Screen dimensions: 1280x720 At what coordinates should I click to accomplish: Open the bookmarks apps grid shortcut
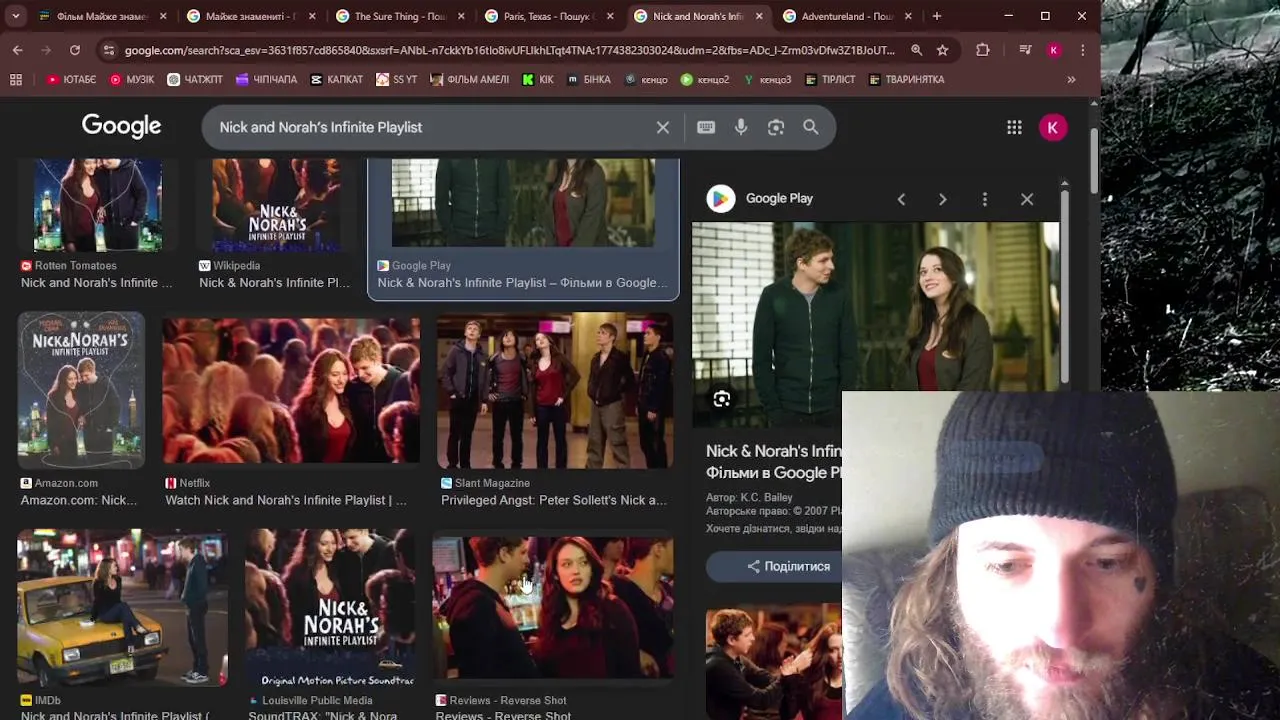(x=15, y=79)
